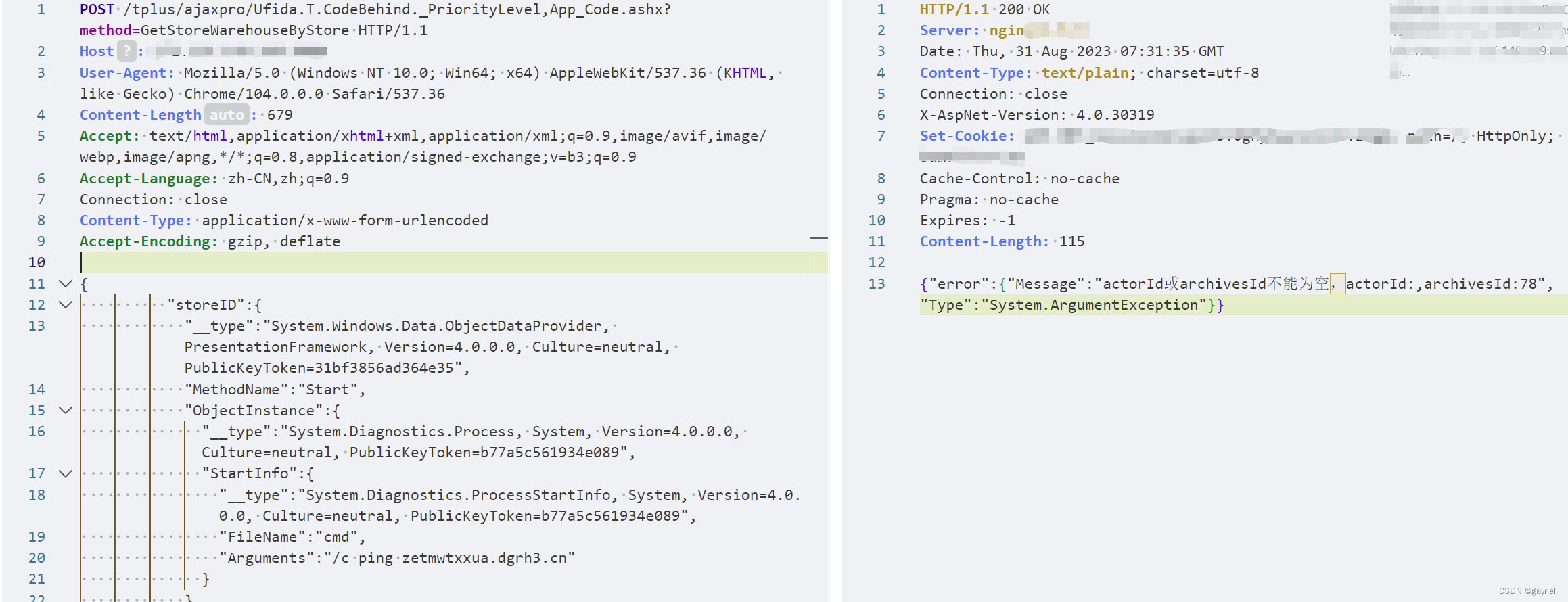This screenshot has height=602, width=1568.
Task: Click the Cache-Control: no-cache line
Action: [1019, 179]
